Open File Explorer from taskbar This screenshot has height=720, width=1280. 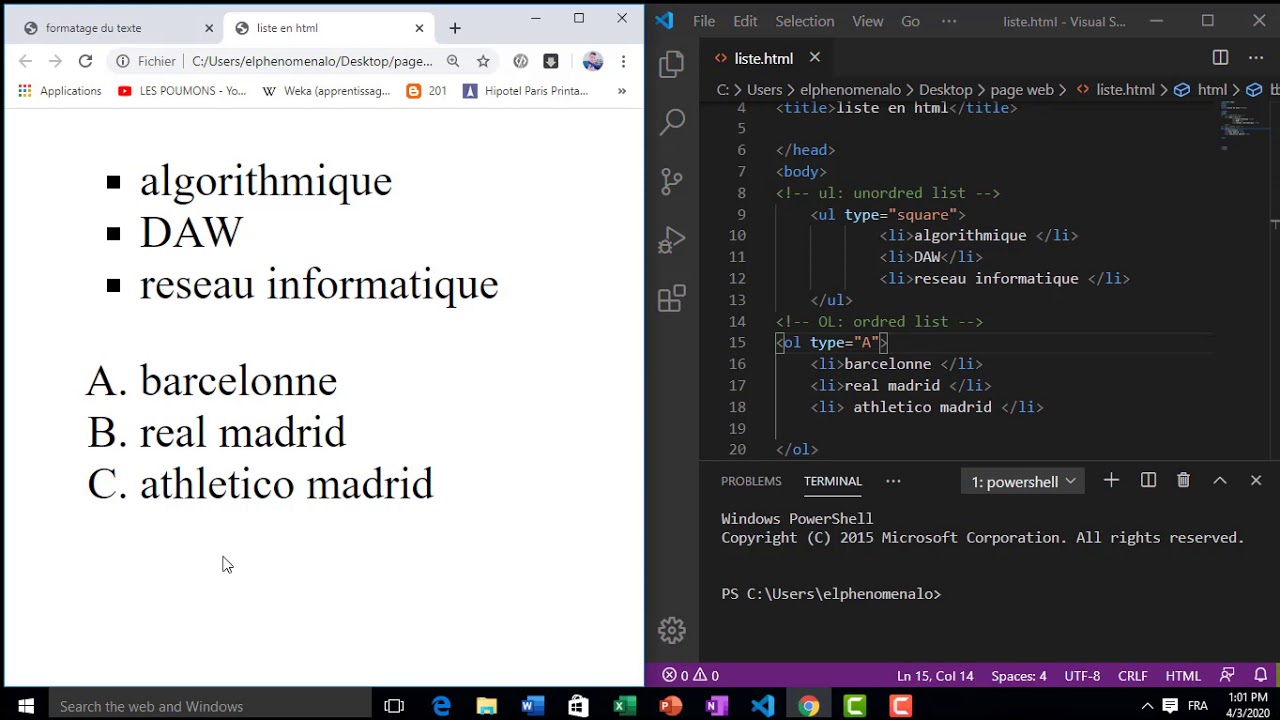[487, 706]
